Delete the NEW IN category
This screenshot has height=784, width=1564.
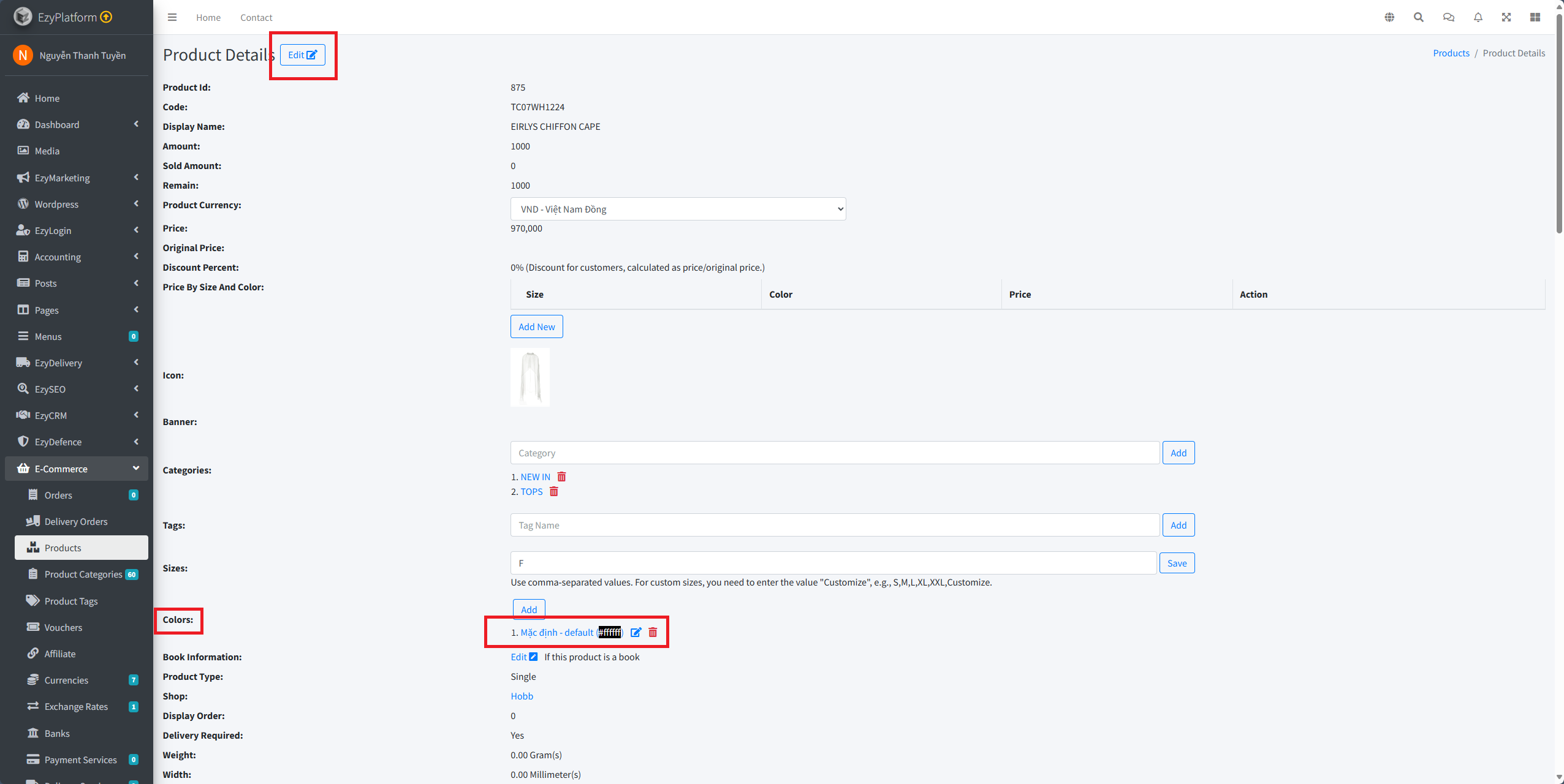coord(561,477)
